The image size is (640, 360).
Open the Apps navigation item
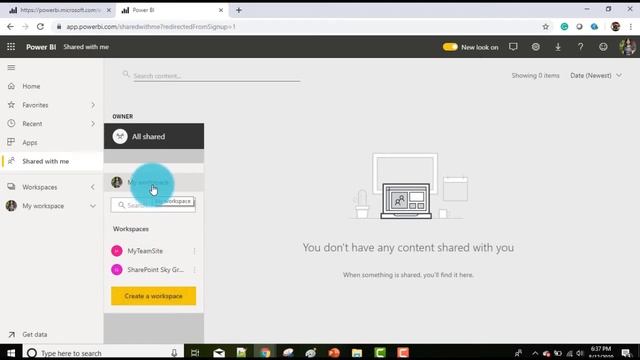pyautogui.click(x=30, y=142)
